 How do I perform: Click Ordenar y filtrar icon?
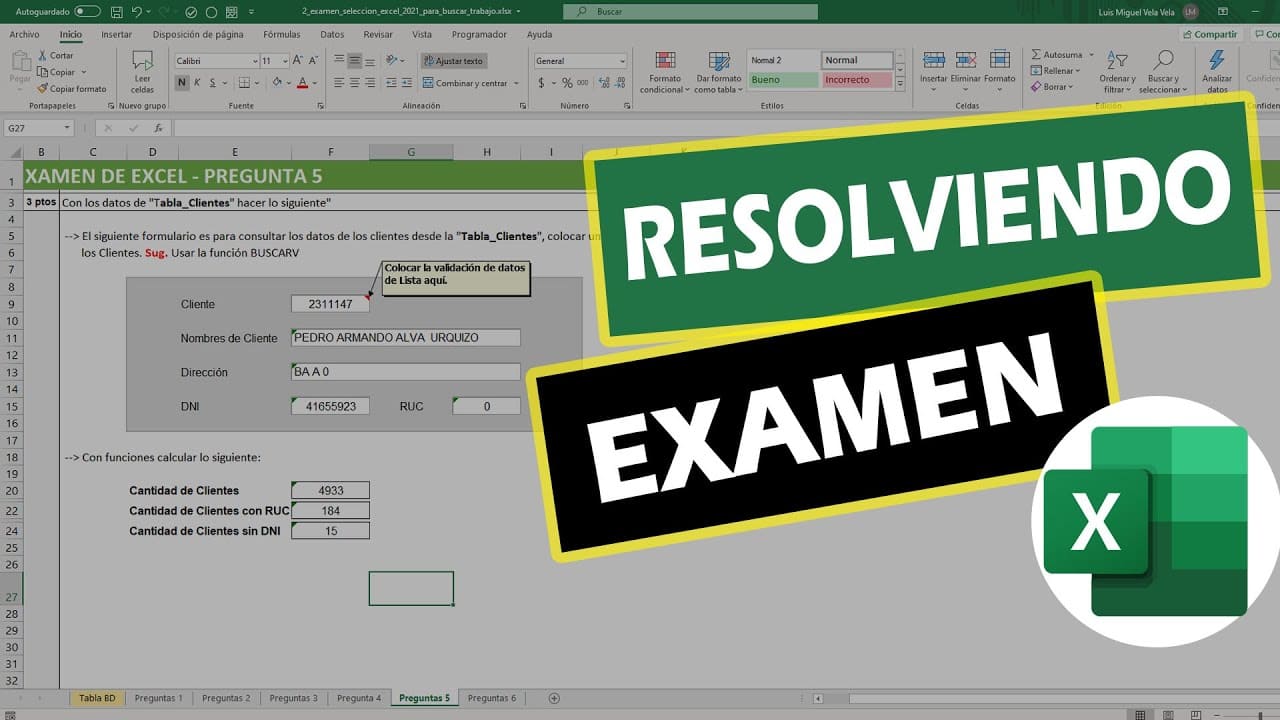(1116, 61)
